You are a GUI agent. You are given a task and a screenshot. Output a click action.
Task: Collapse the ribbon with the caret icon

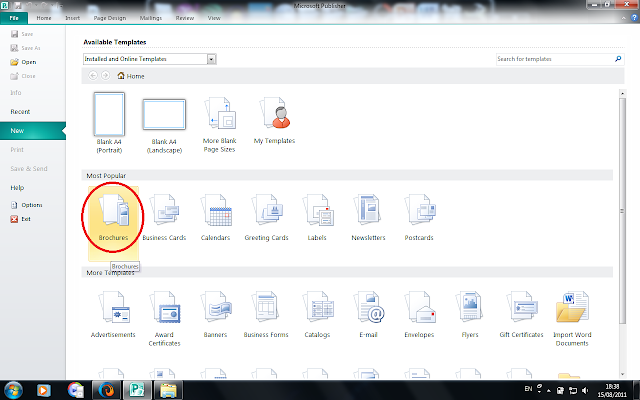[x=623, y=18]
